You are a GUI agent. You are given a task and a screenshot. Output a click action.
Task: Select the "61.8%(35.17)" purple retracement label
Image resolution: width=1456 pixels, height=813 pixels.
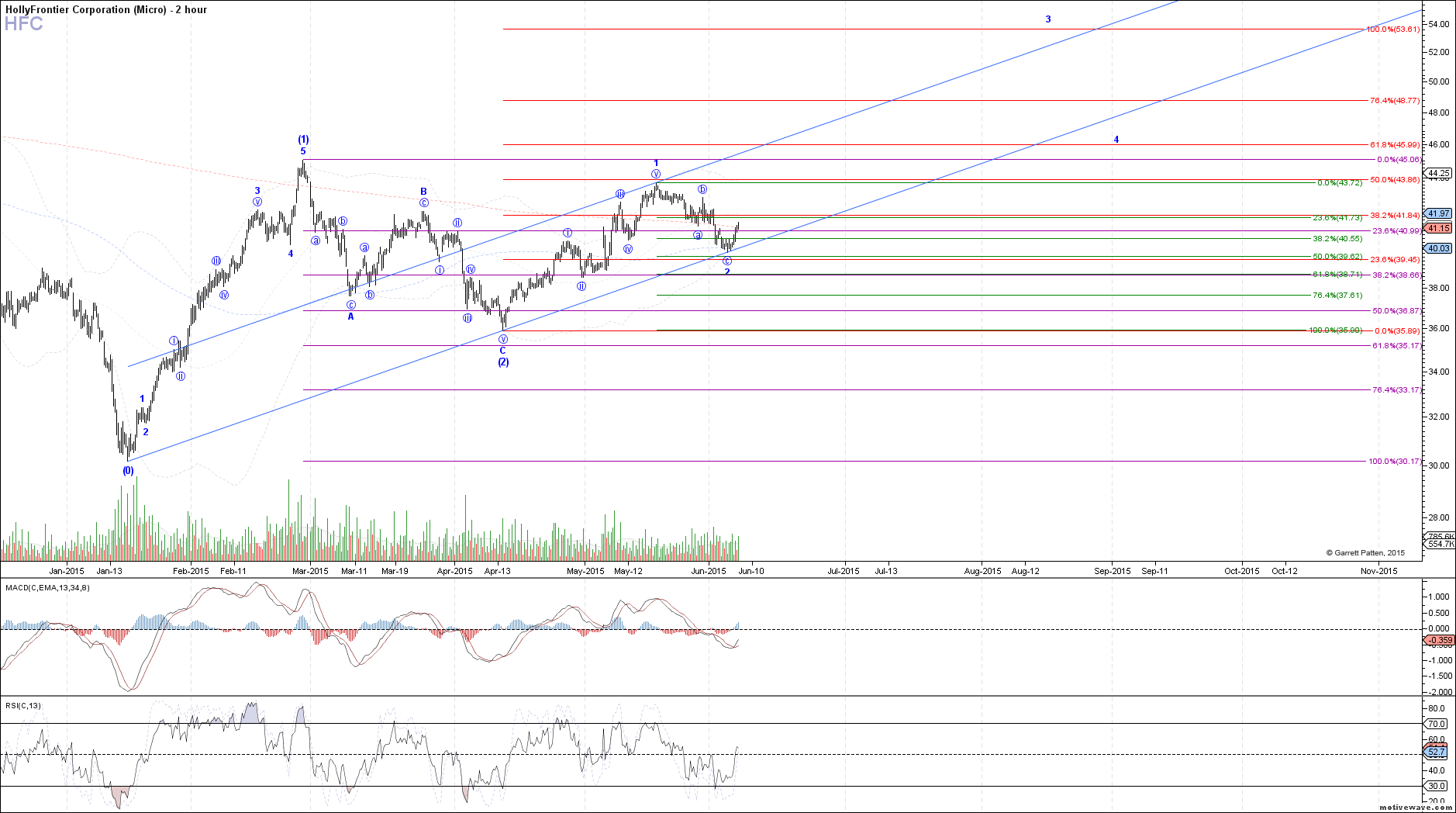coord(1397,346)
